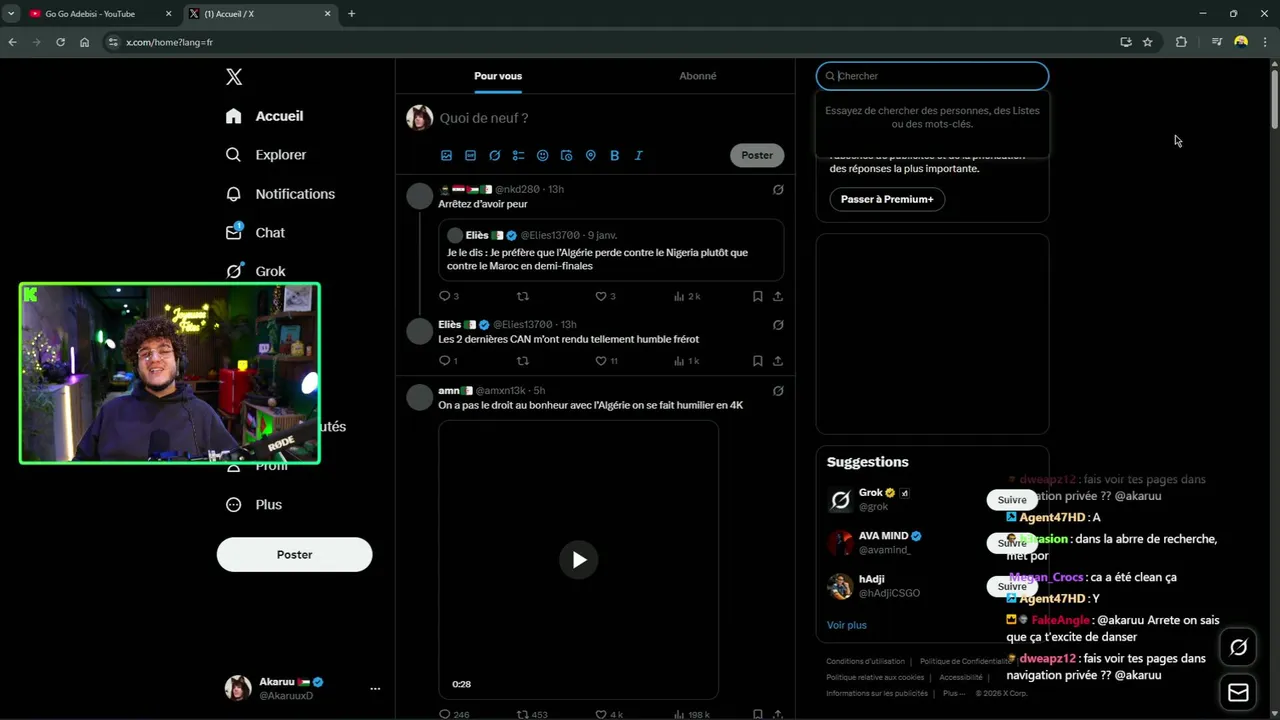This screenshot has height=720, width=1280.
Task: Open Chrome three-dot menu
Action: (1266, 42)
